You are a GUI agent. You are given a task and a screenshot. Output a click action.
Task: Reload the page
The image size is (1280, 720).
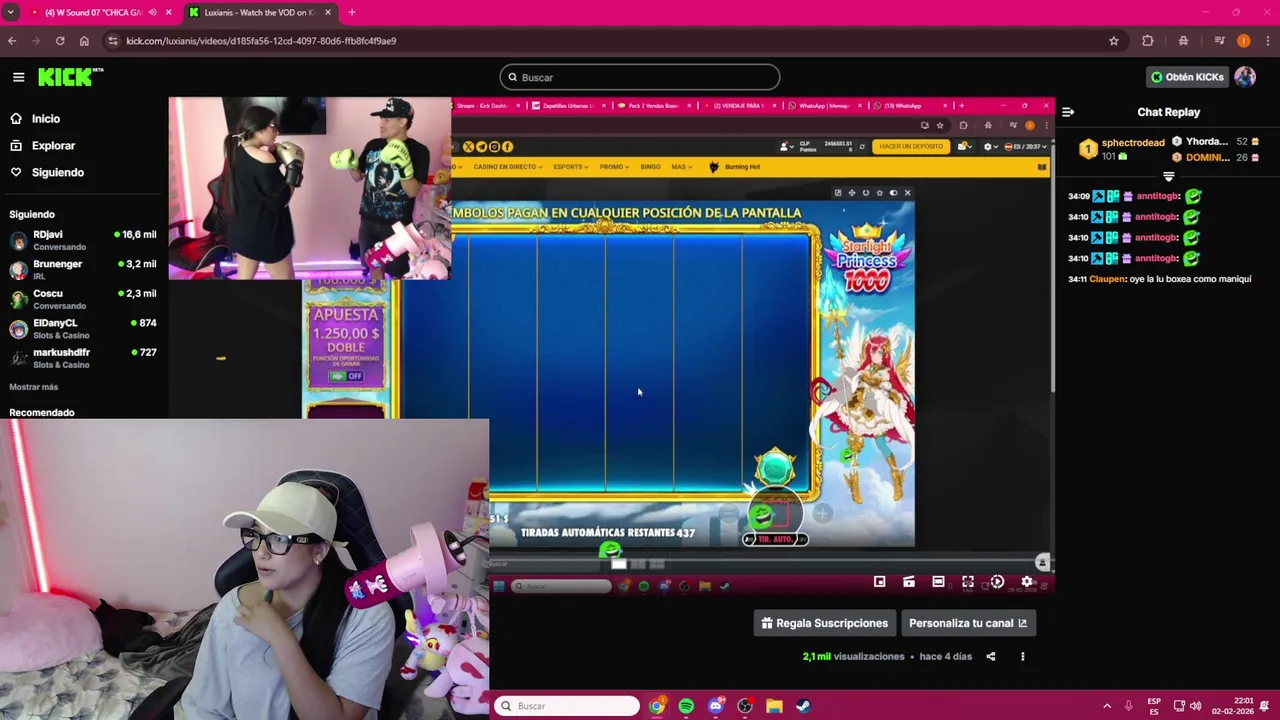coord(60,41)
